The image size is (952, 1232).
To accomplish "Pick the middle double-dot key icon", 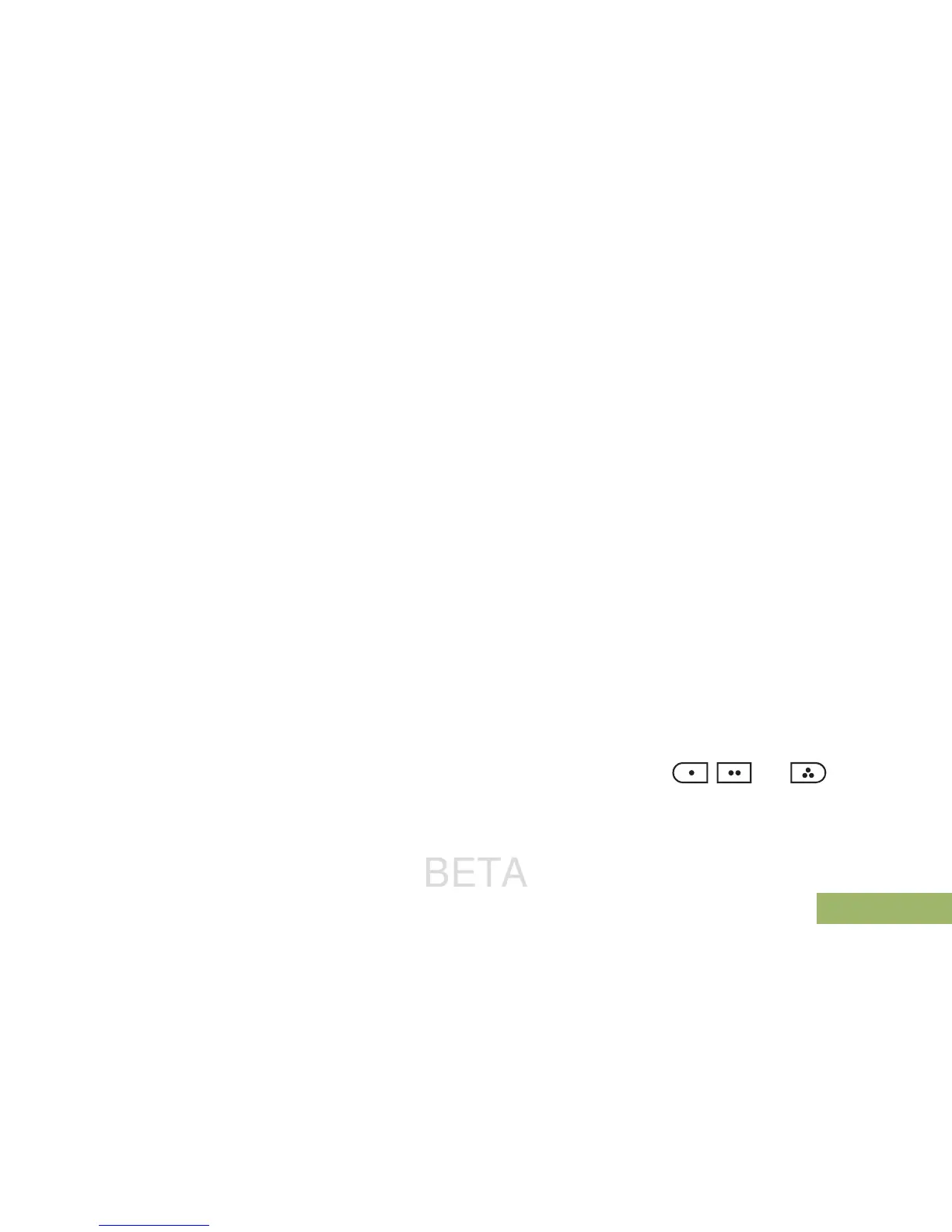I will click(734, 774).
